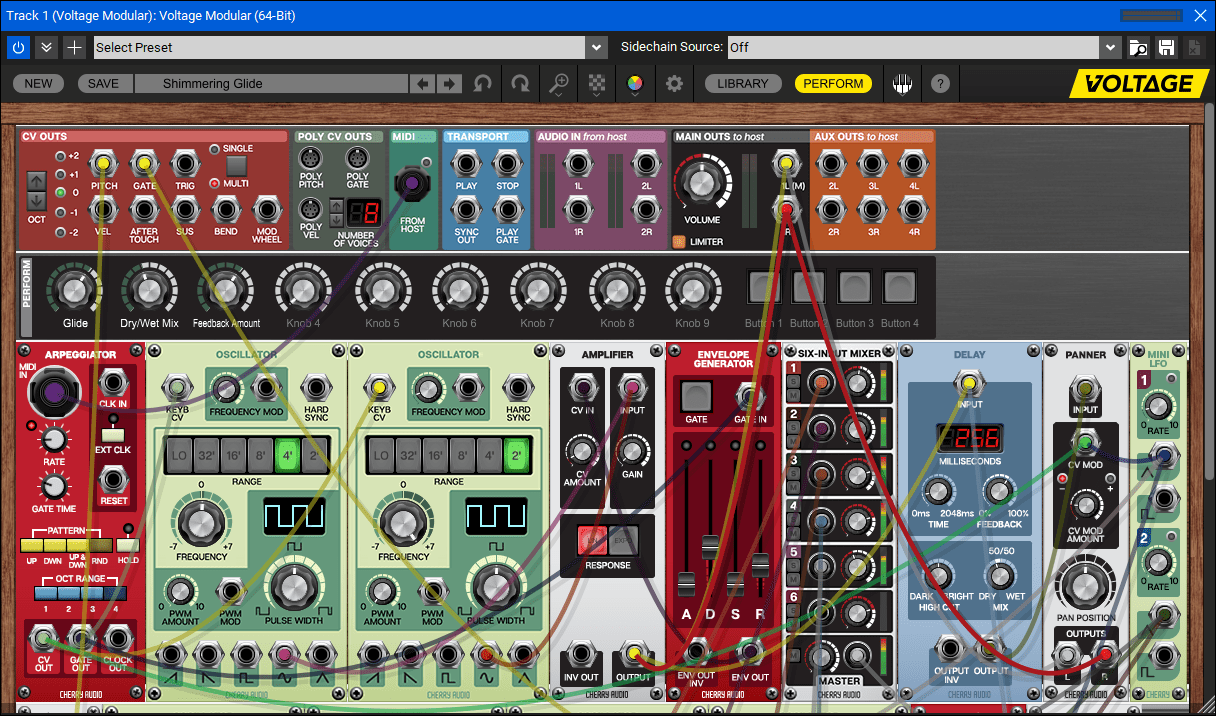Click the TRIG jack in CV Outs
This screenshot has width=1216, height=716.
pyautogui.click(x=185, y=163)
